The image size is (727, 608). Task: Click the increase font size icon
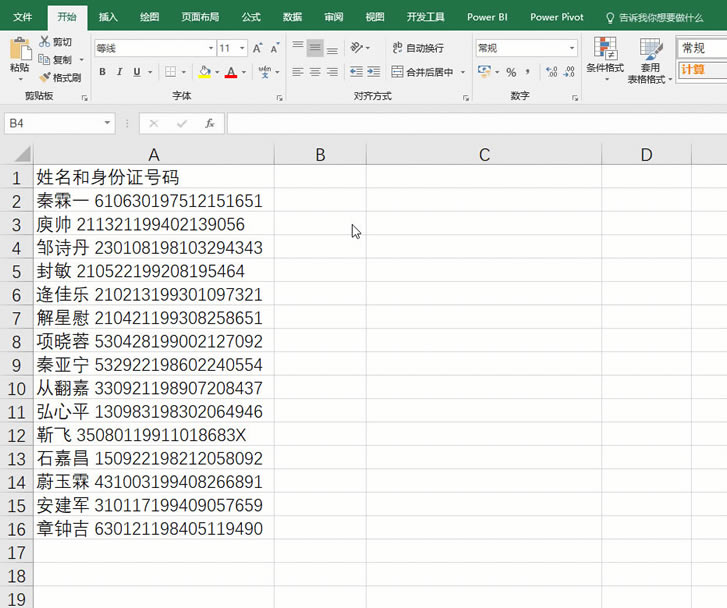click(x=258, y=48)
